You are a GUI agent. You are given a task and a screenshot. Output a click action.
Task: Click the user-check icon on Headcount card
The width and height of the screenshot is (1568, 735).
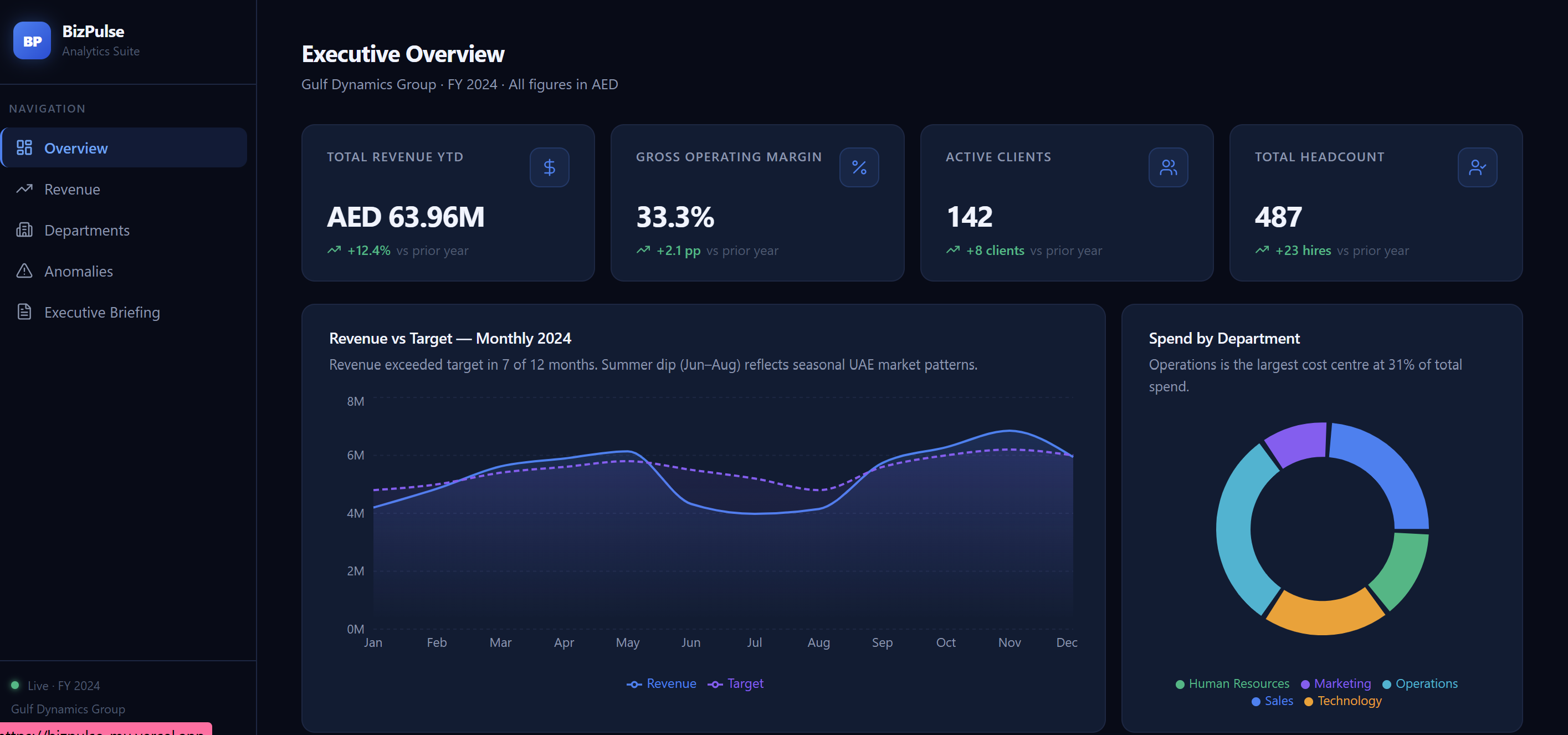pyautogui.click(x=1477, y=167)
